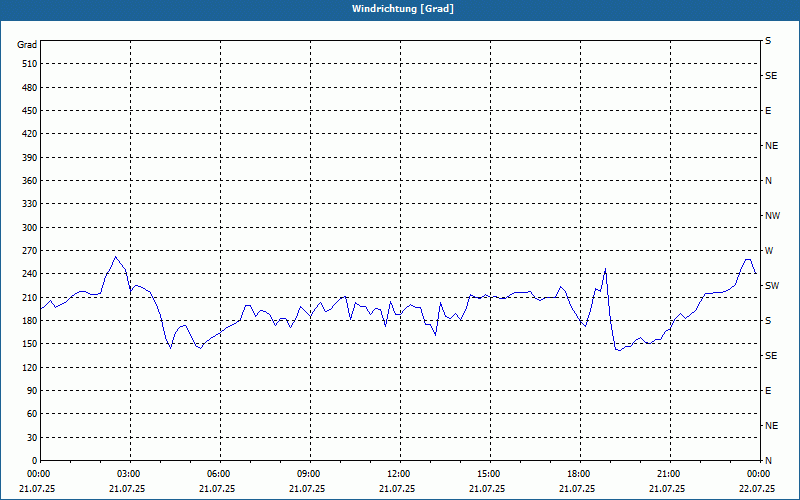This screenshot has width=800, height=500.
Task: Click the 03:00 time label
Action: coord(130,474)
